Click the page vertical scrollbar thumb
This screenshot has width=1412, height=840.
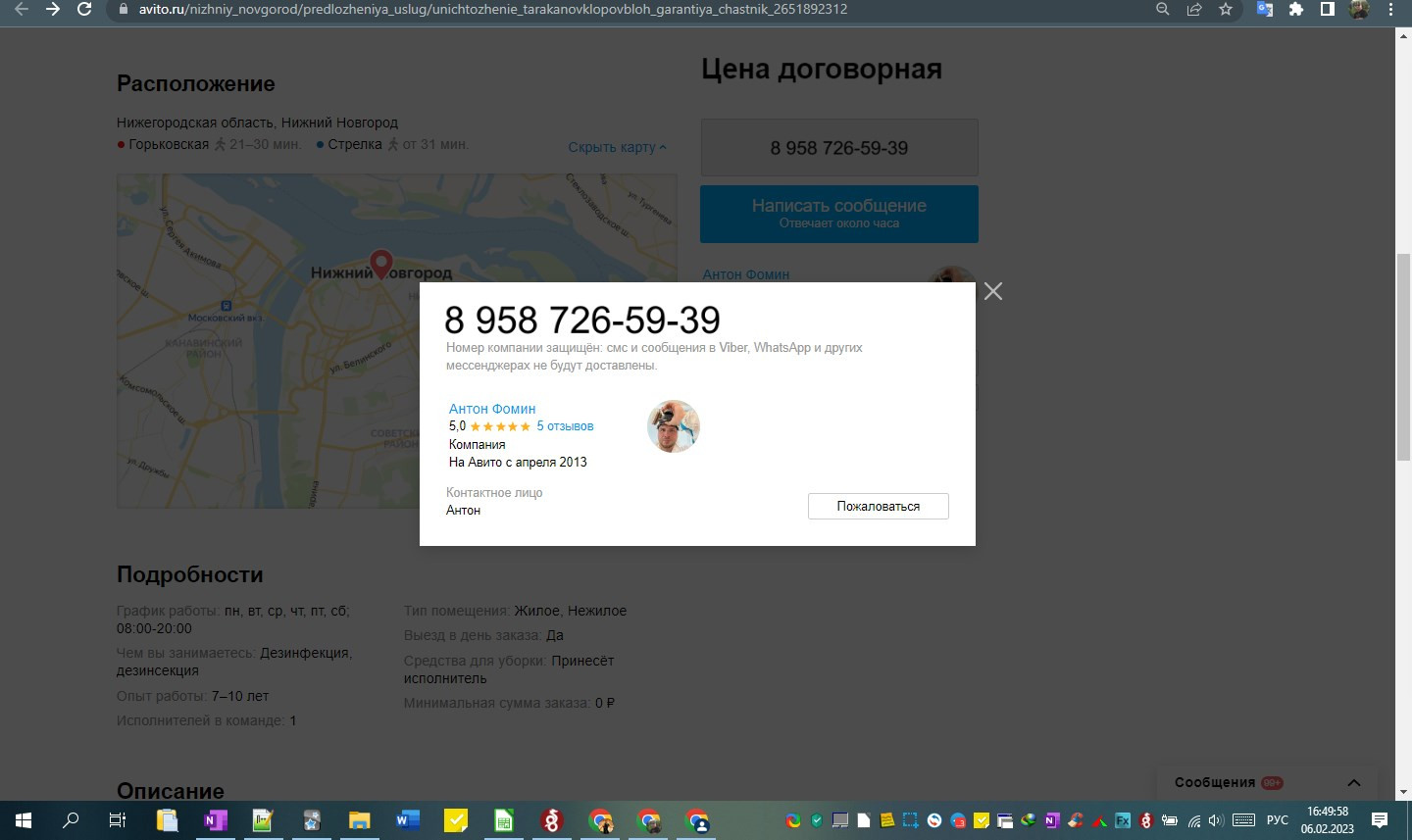[1403, 357]
